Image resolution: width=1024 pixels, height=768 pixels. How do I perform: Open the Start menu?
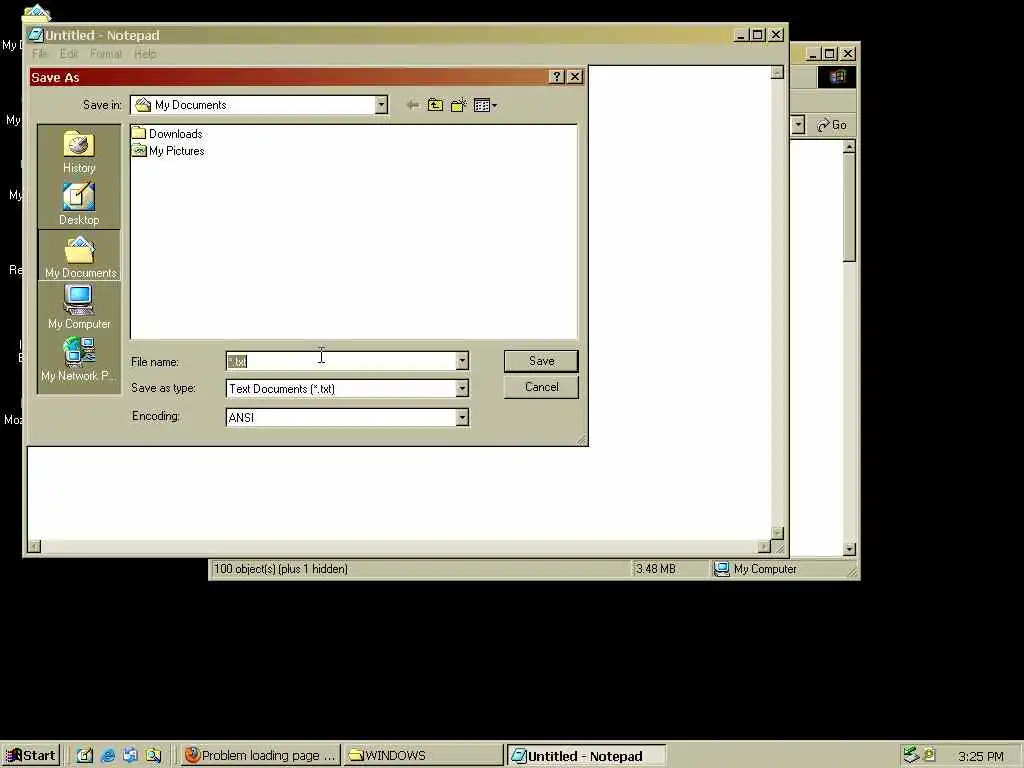click(x=31, y=756)
